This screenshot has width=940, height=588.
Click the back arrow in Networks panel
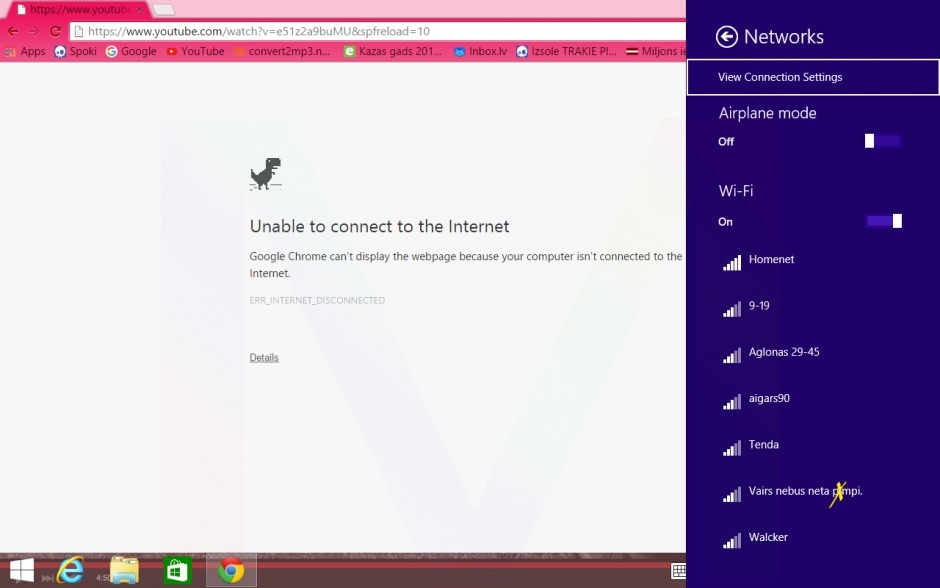[727, 37]
